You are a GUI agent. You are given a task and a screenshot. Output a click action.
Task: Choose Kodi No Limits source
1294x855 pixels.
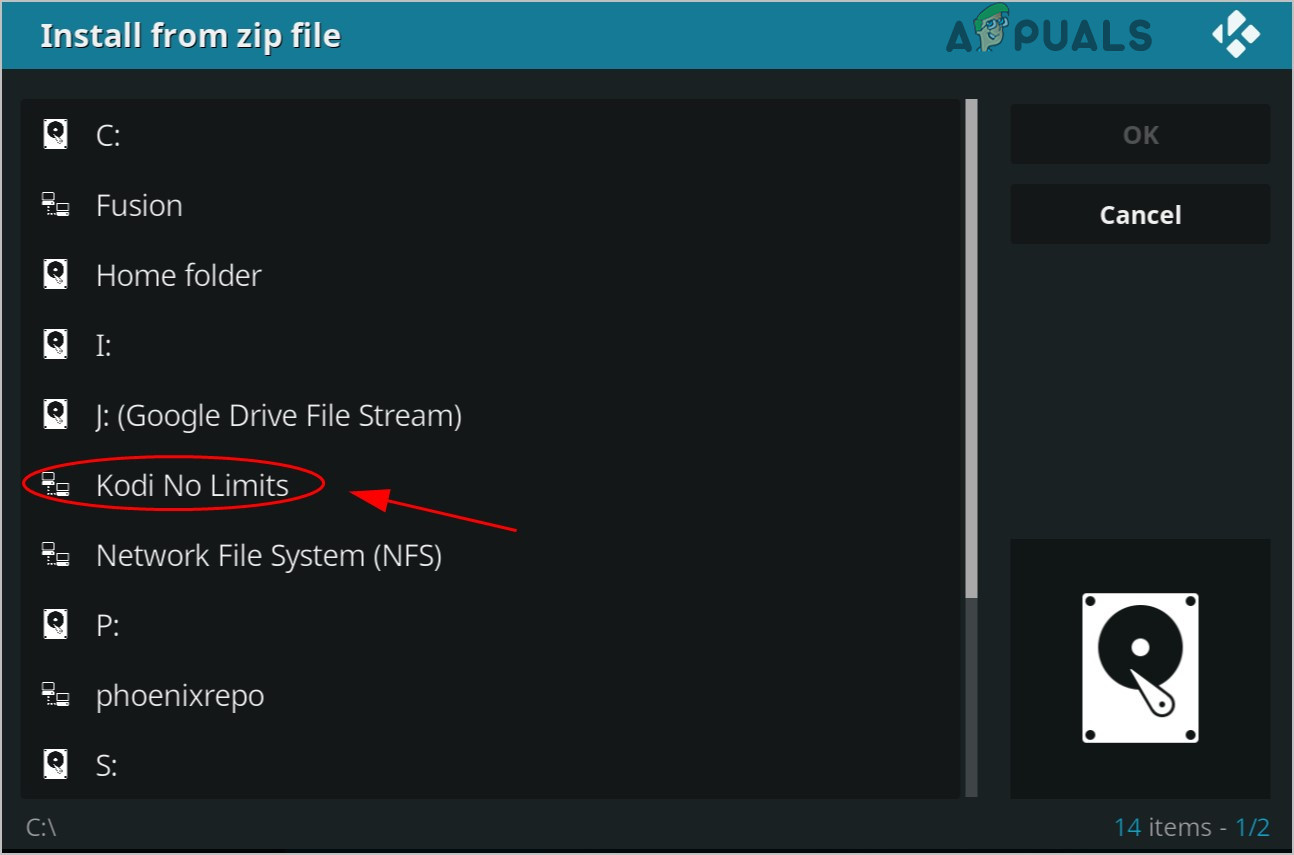coord(192,486)
